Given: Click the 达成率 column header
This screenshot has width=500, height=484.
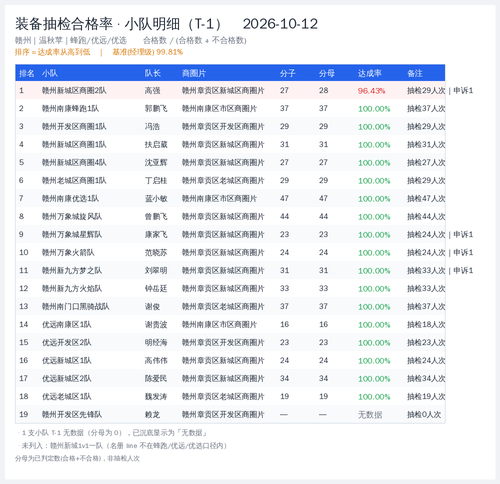Looking at the screenshot, I should (370, 73).
